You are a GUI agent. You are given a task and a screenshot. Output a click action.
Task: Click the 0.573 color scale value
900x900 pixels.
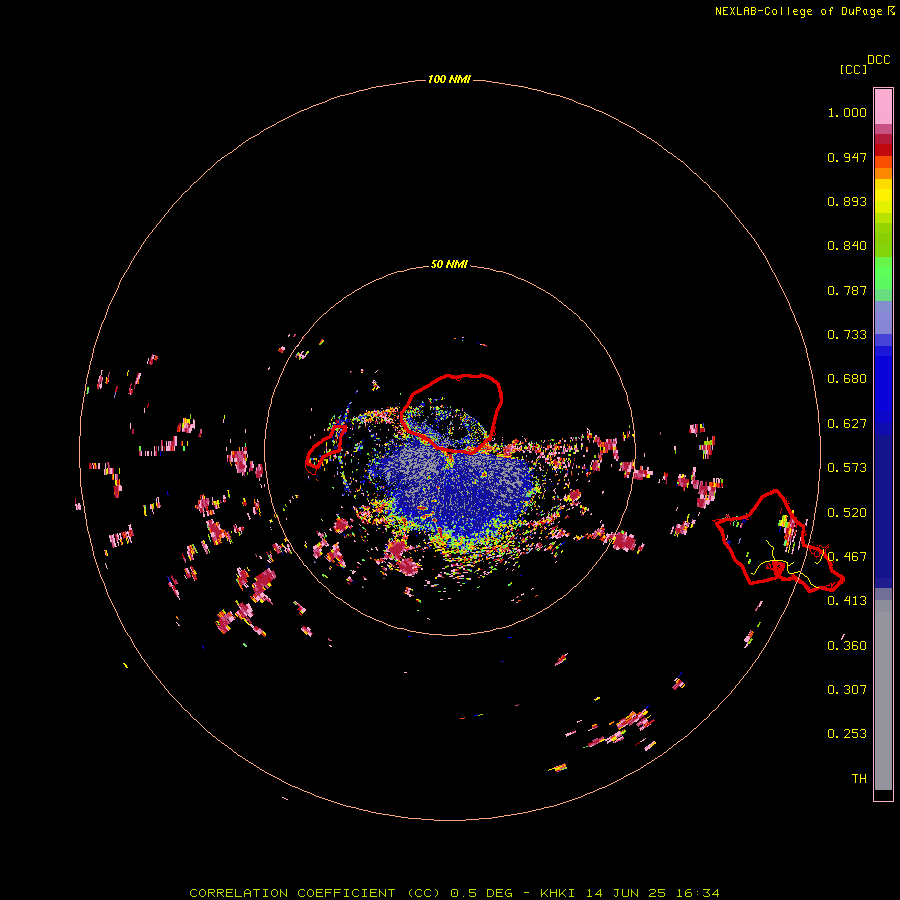(x=847, y=468)
